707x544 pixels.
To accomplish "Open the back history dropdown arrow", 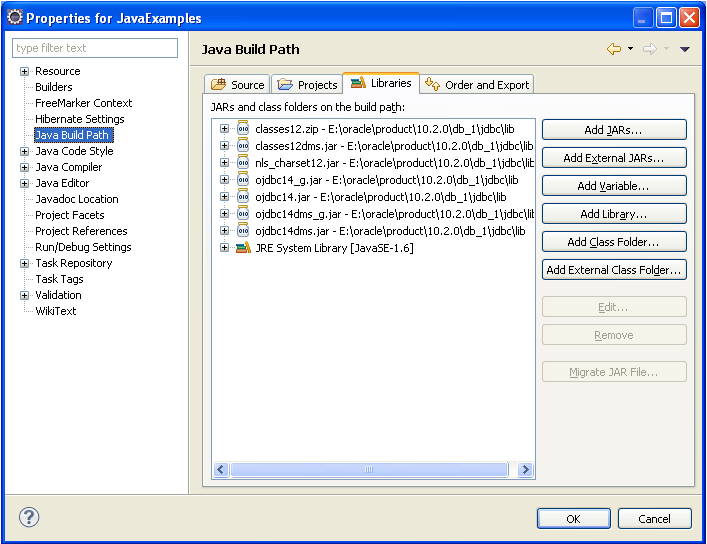I will [630, 49].
